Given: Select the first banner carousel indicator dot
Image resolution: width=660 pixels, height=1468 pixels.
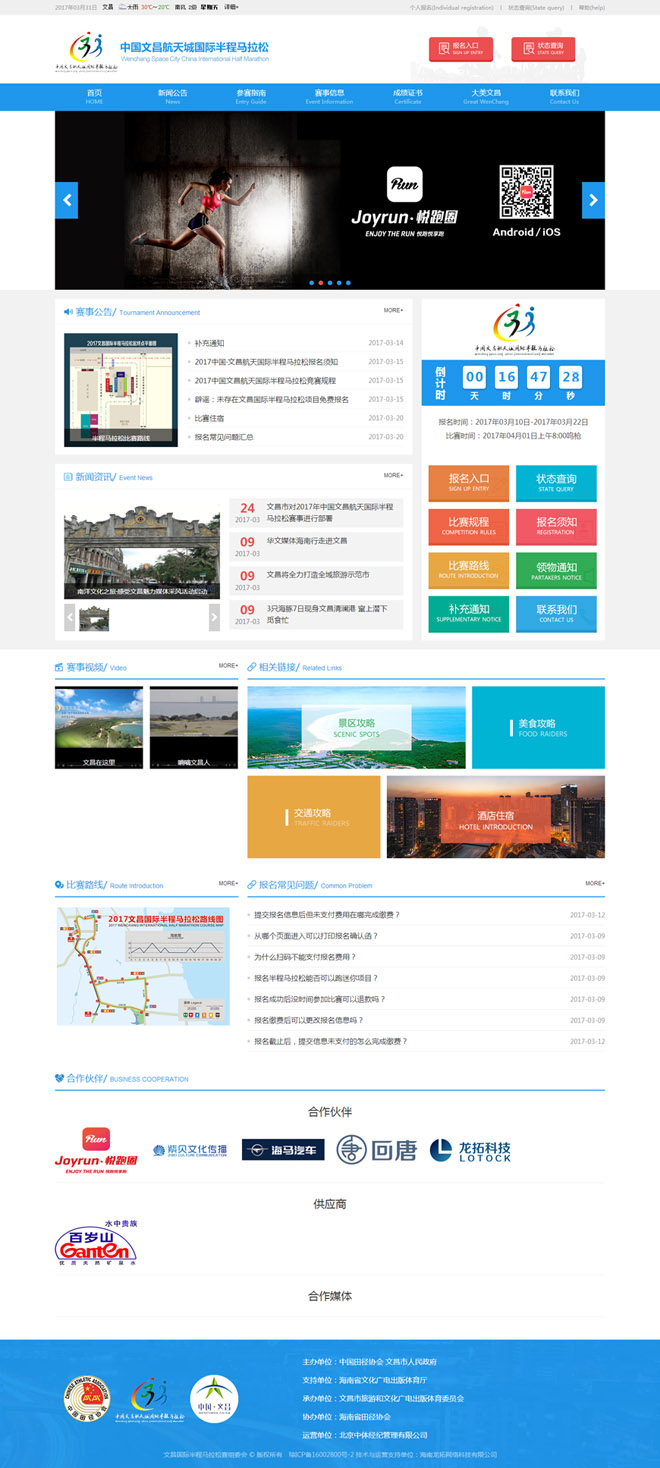Looking at the screenshot, I should click(311, 283).
